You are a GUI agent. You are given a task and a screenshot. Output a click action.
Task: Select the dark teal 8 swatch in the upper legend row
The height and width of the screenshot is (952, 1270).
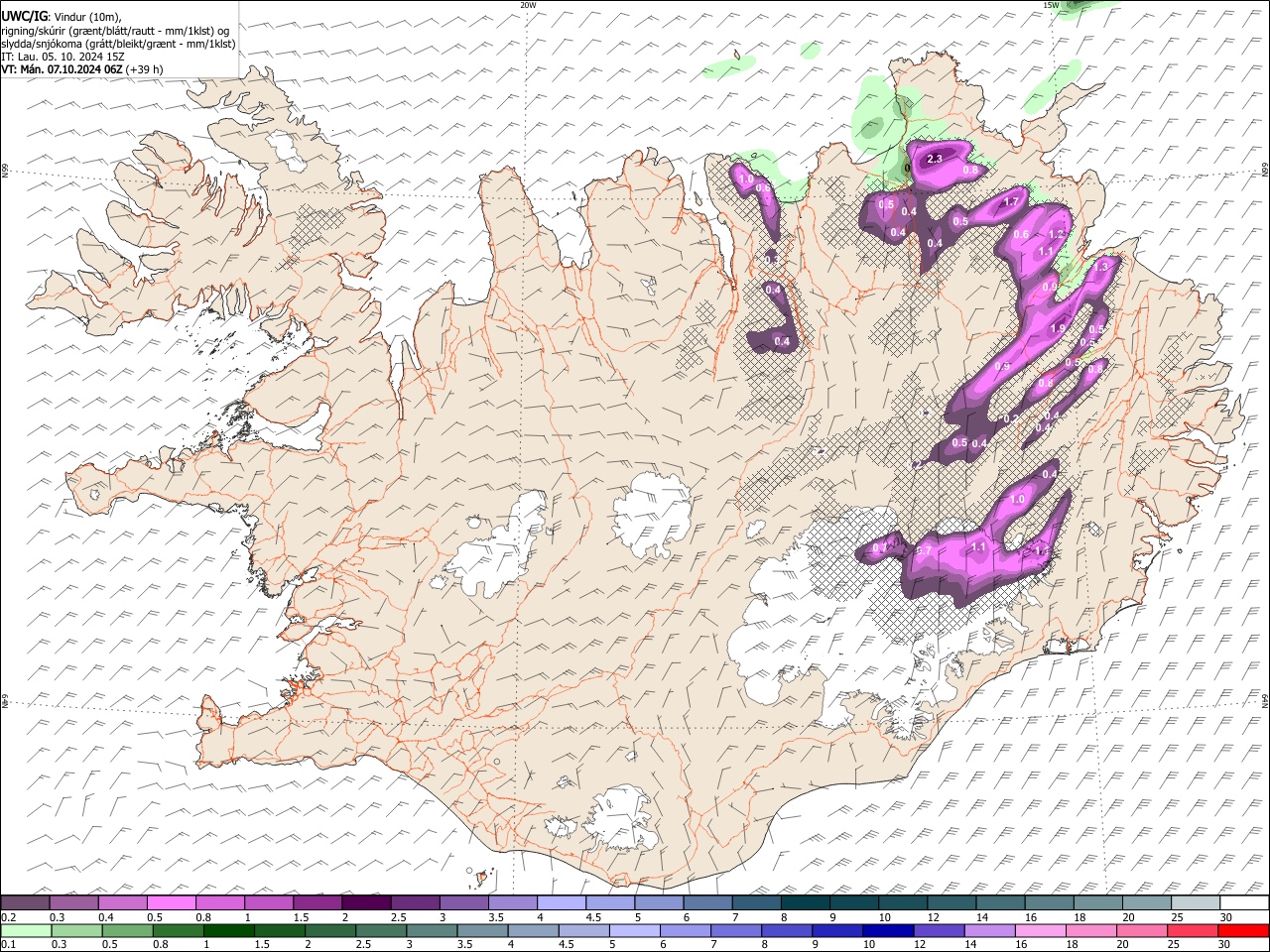[805, 902]
